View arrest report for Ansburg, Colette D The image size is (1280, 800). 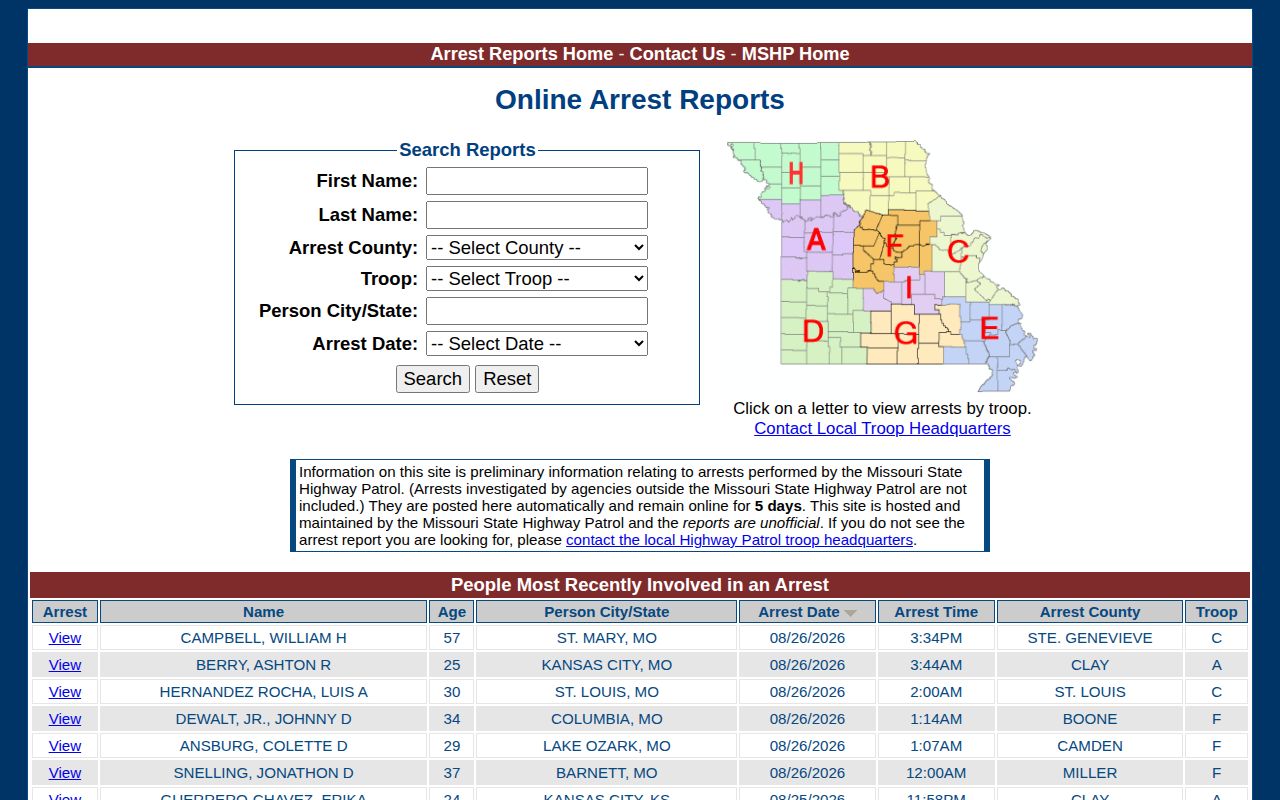point(65,746)
